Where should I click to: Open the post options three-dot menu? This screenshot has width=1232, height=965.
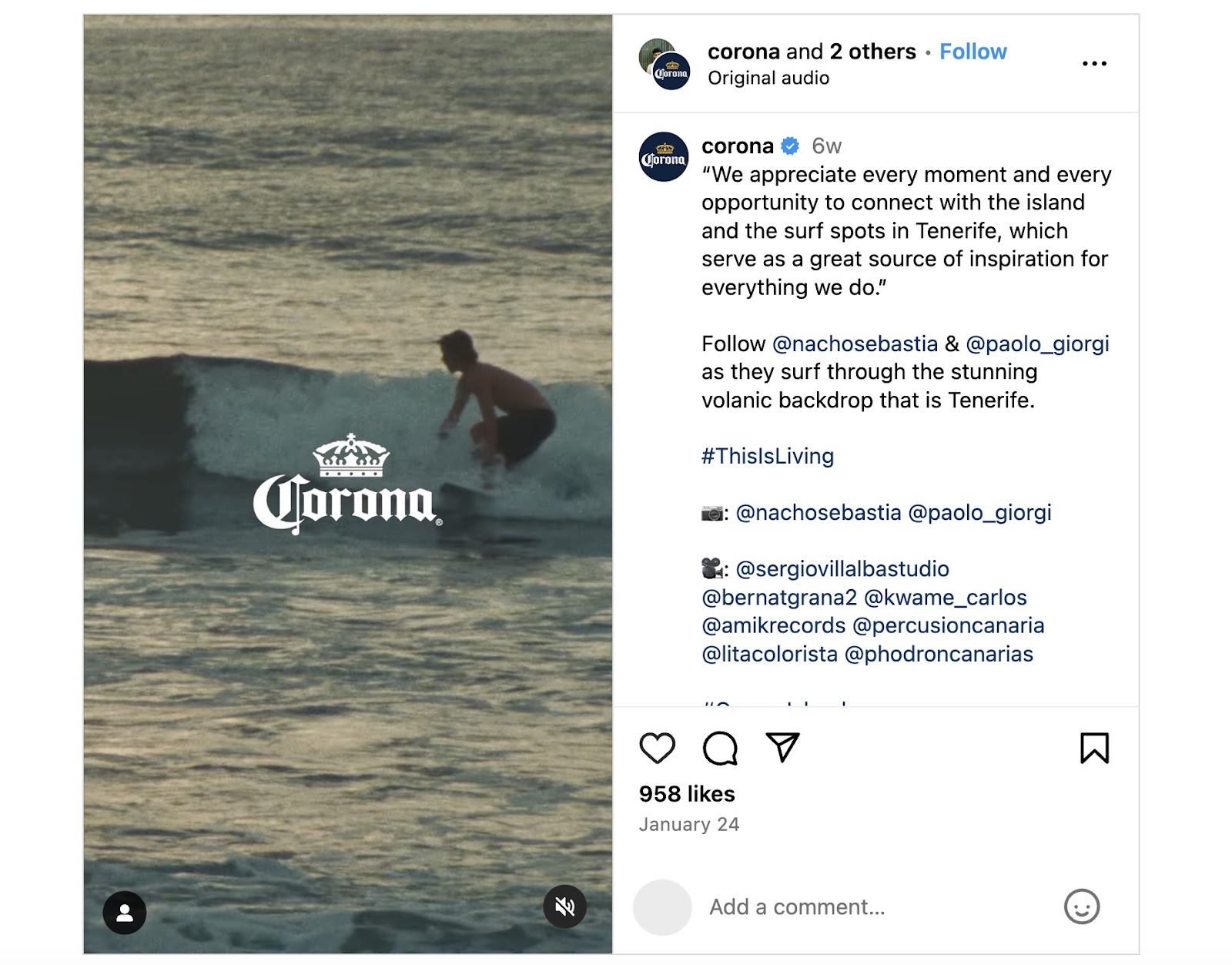pos(1094,63)
